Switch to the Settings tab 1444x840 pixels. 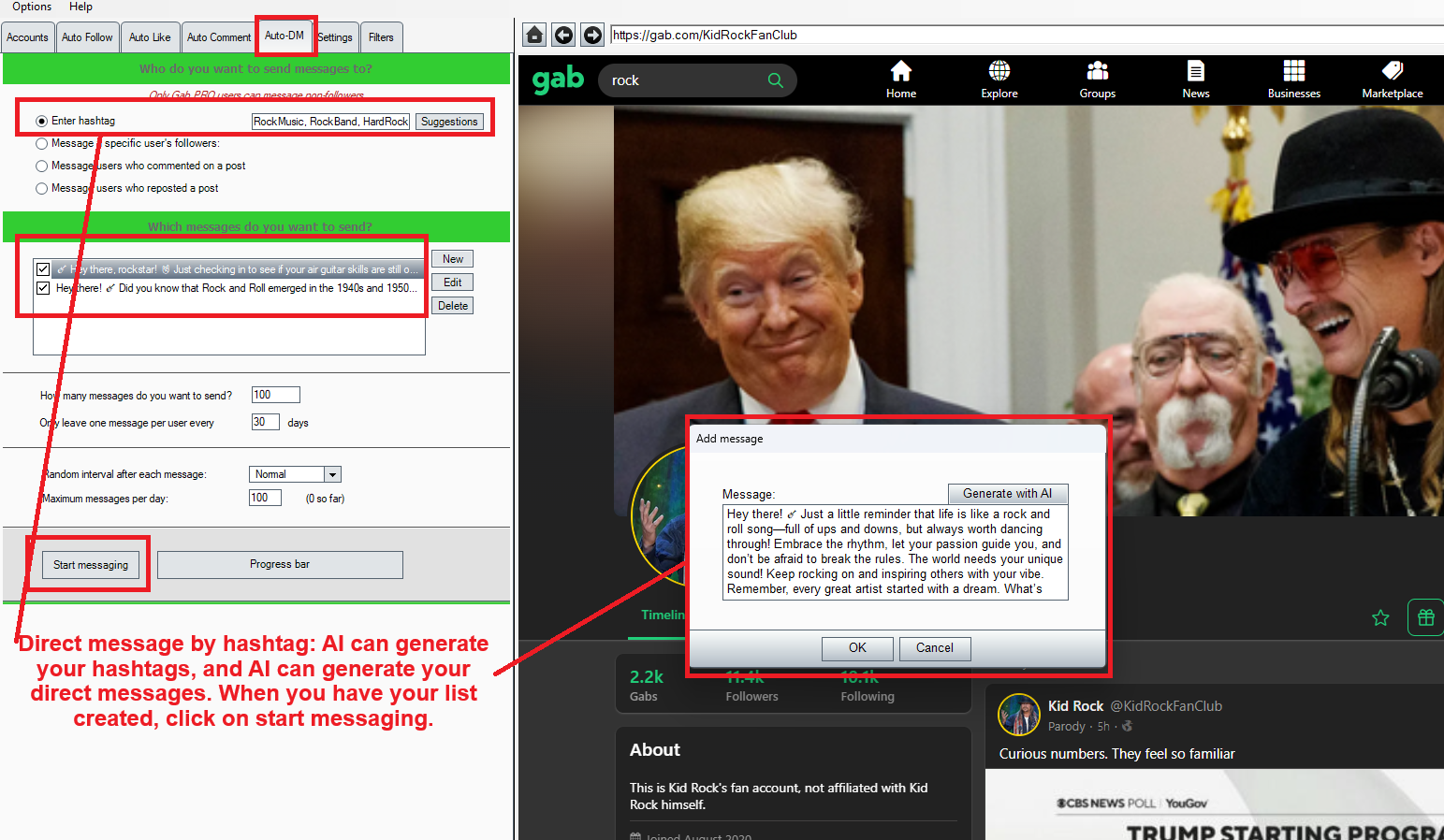[335, 37]
